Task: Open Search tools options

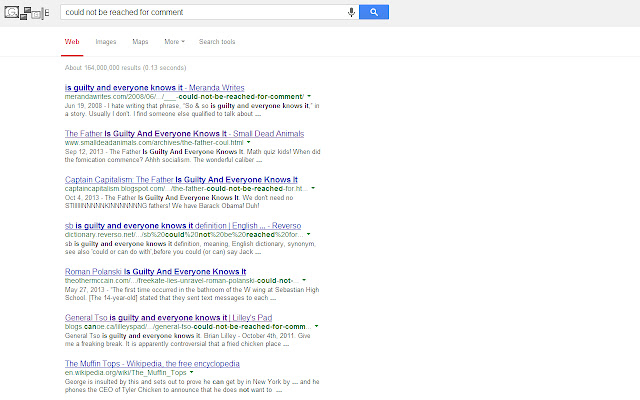Action: 217,42
